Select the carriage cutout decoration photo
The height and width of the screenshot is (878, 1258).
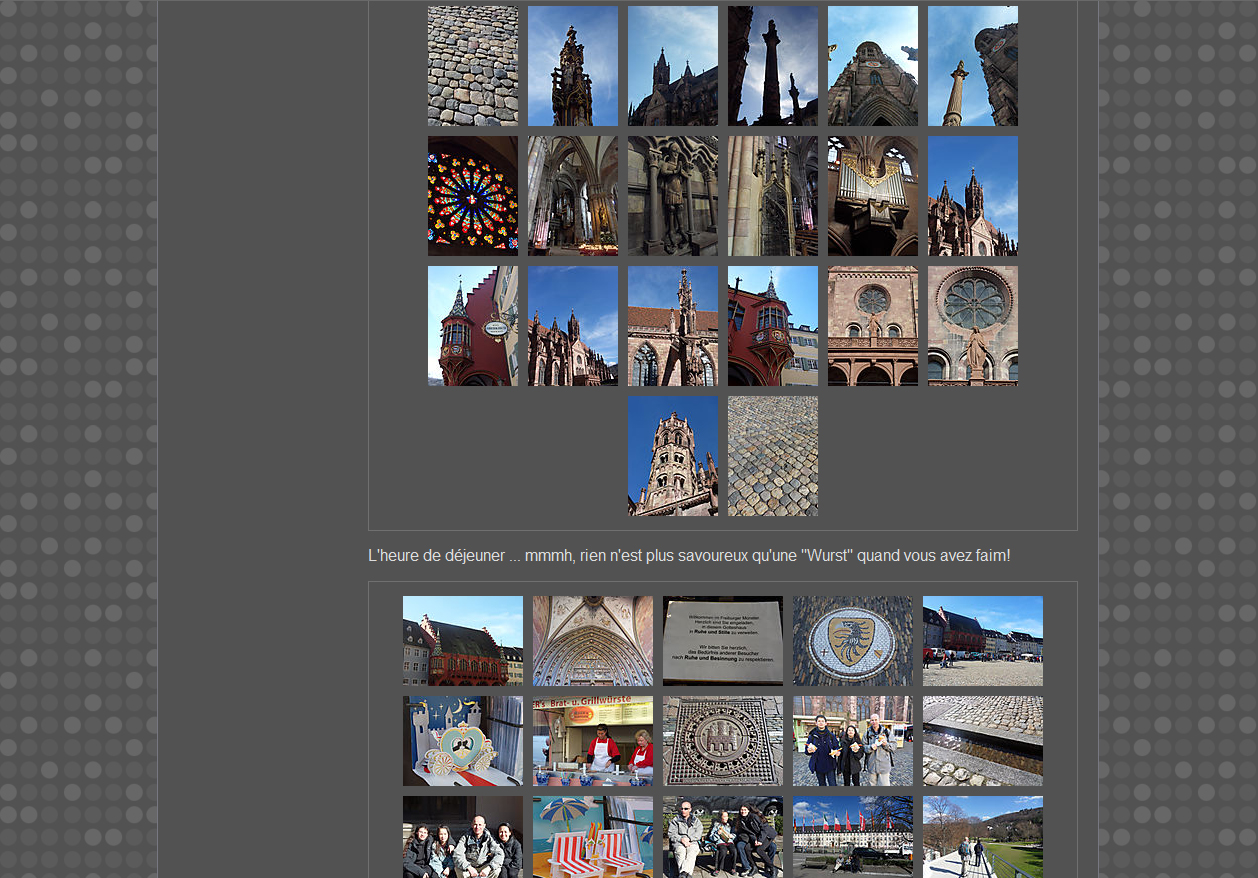462,741
